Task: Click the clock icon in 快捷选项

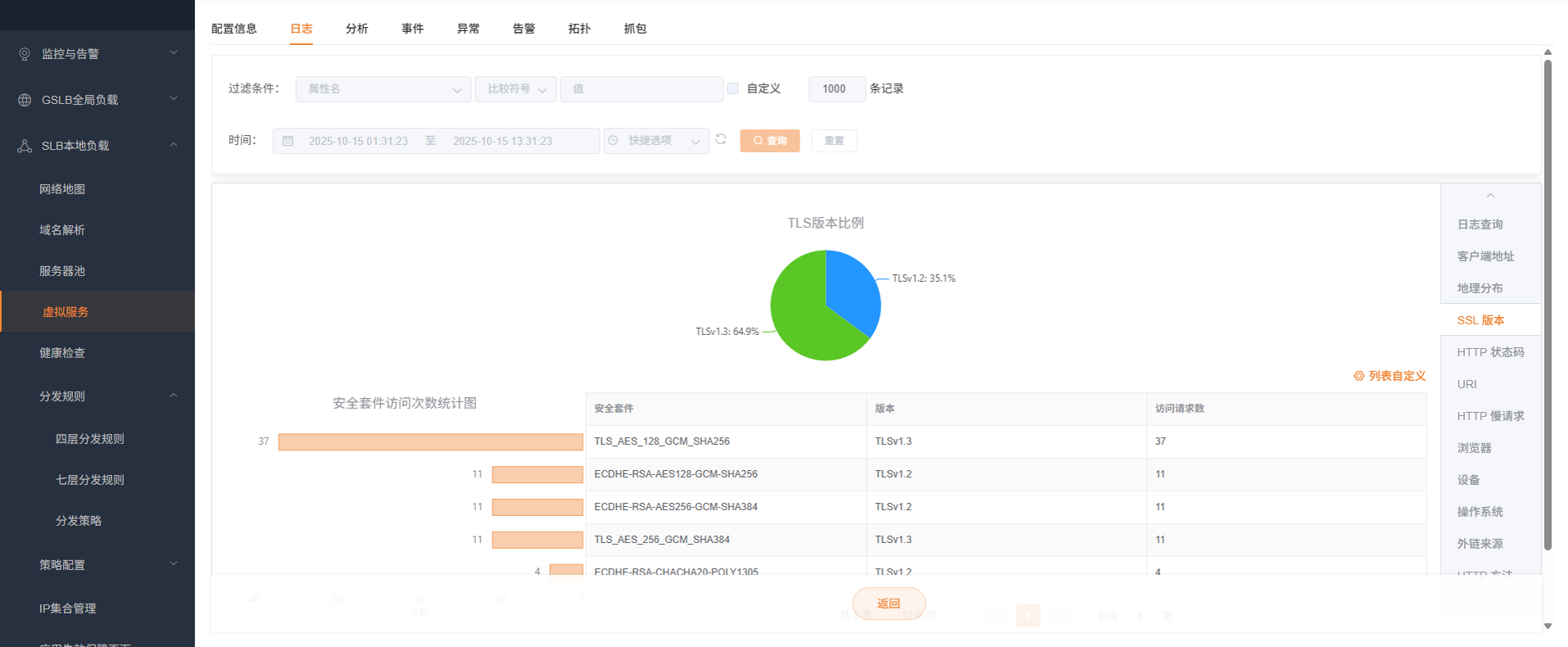Action: point(614,141)
